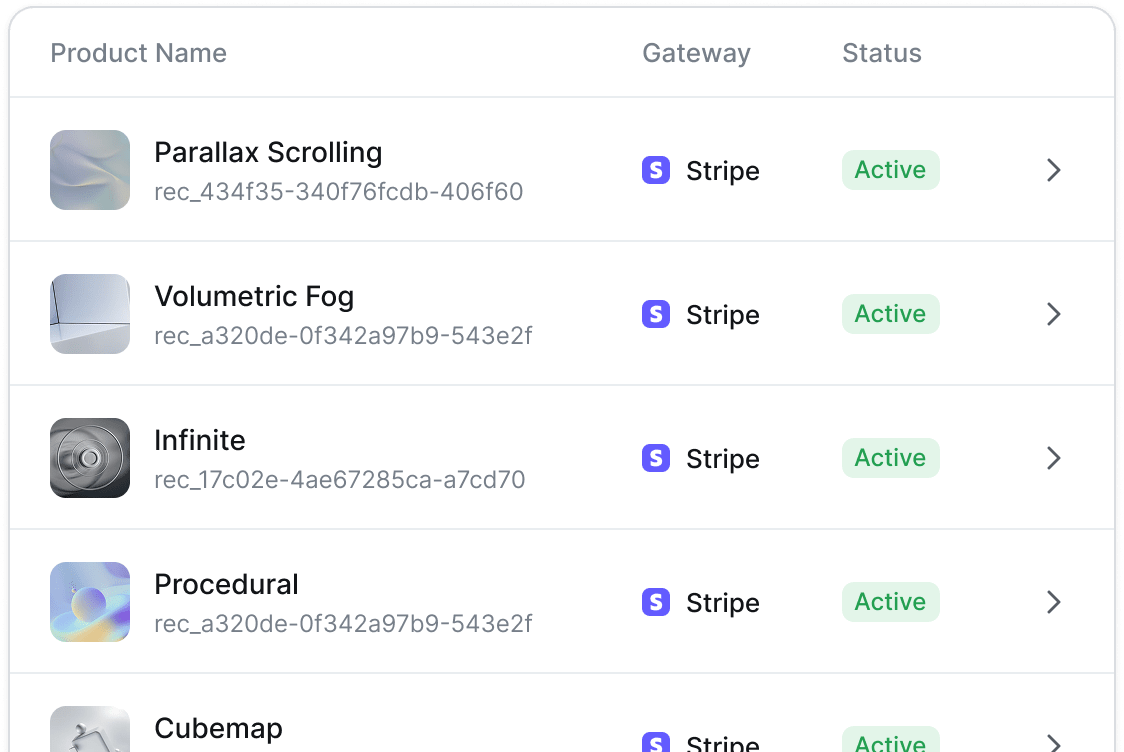Screen dimensions: 1124x752
Task: Click the Stripe icon in Procedural row
Action: pos(655,602)
